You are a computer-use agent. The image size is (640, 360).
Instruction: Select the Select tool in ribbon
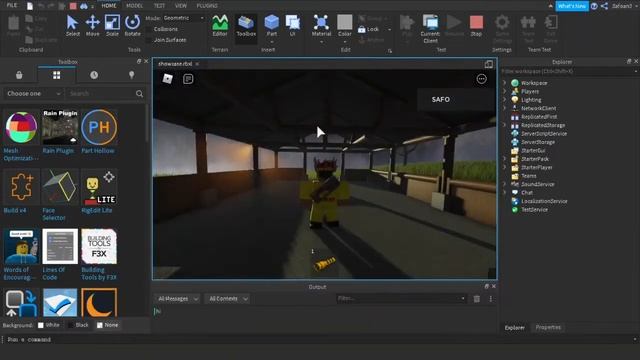(73, 25)
